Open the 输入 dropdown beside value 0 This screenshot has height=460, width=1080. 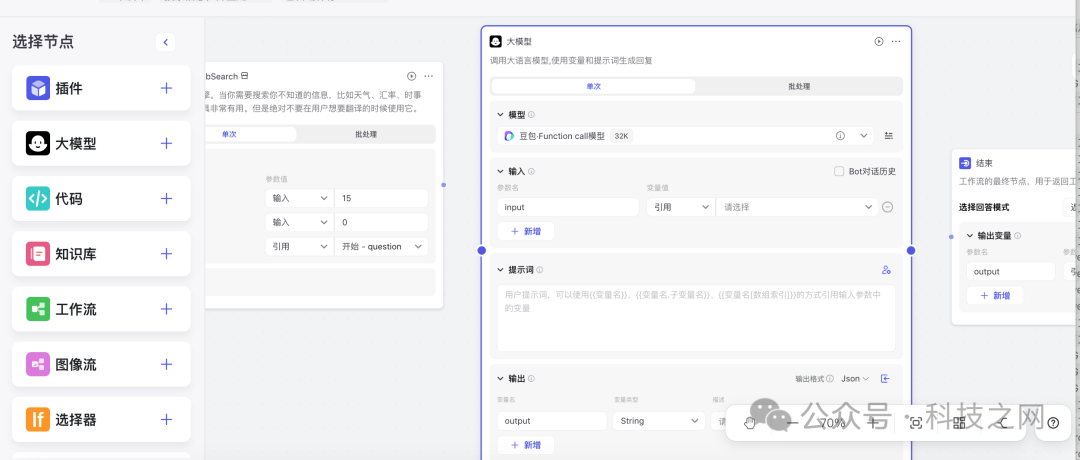(x=299, y=222)
